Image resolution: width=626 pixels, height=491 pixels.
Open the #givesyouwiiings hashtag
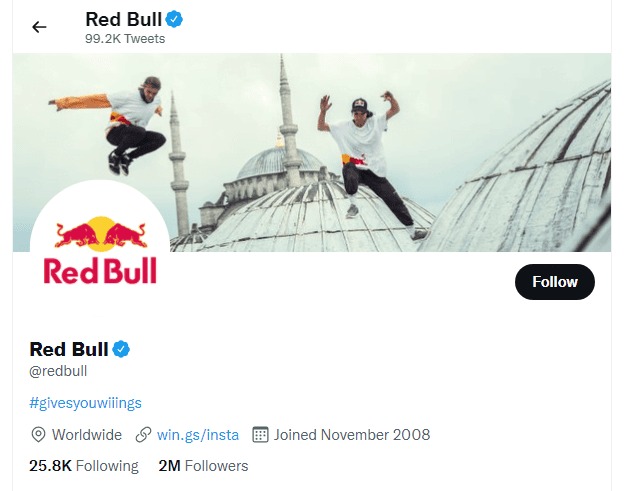pos(86,403)
